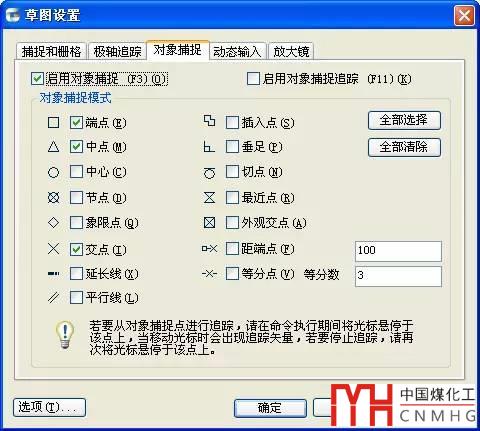Click the parallel lines snap icon
Viewport: 480px width, 431px height.
pos(53,297)
